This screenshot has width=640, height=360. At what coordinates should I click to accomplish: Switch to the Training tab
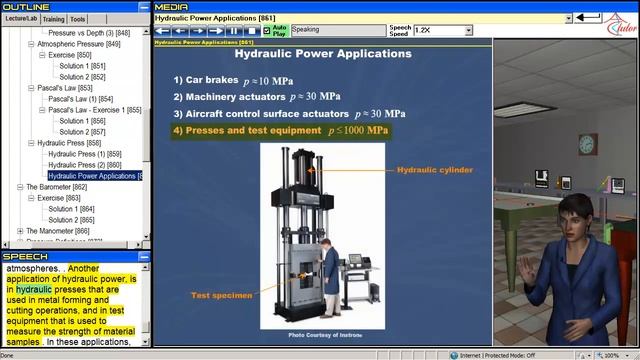53,19
